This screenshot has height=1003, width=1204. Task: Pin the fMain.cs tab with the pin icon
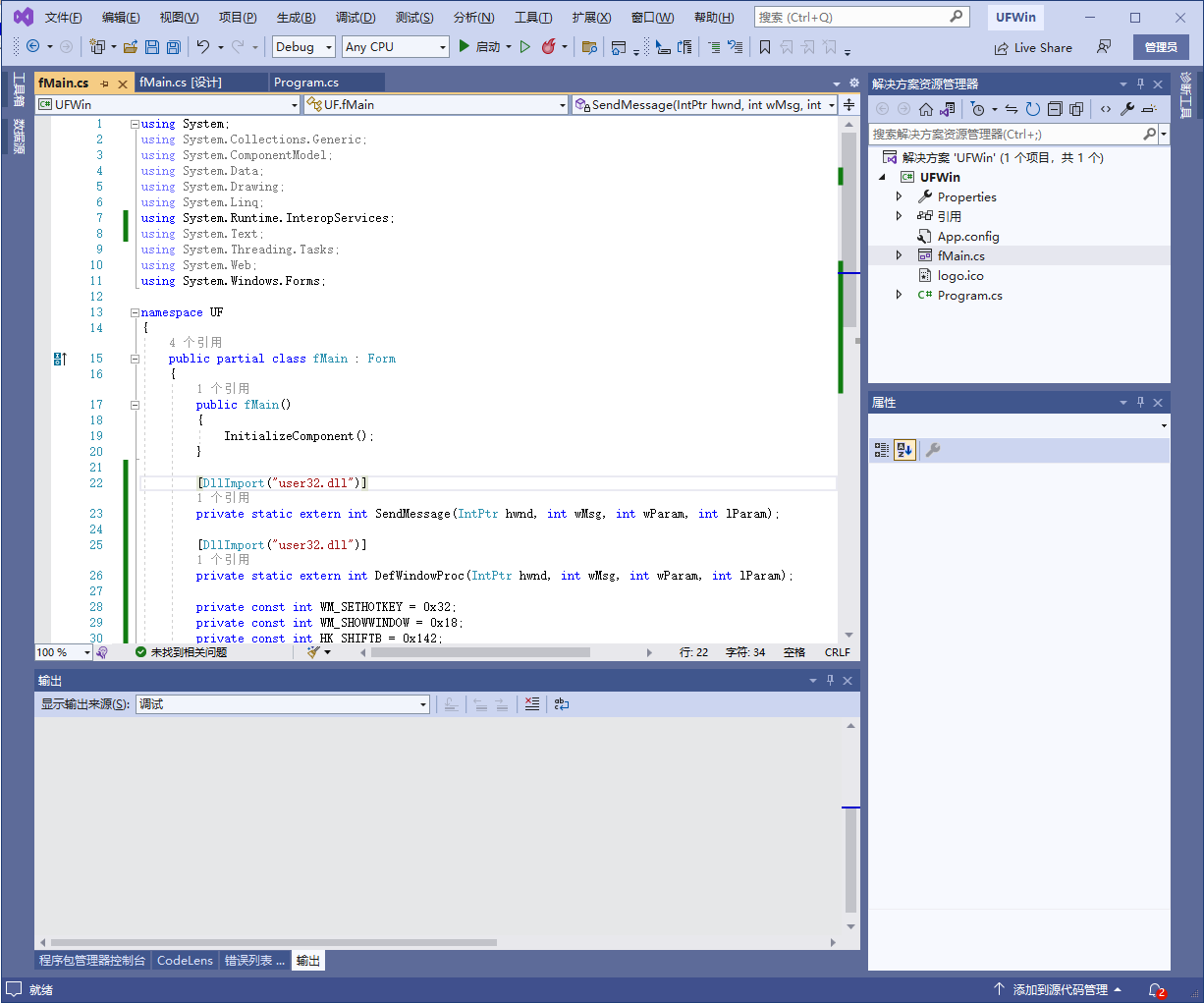click(x=105, y=84)
